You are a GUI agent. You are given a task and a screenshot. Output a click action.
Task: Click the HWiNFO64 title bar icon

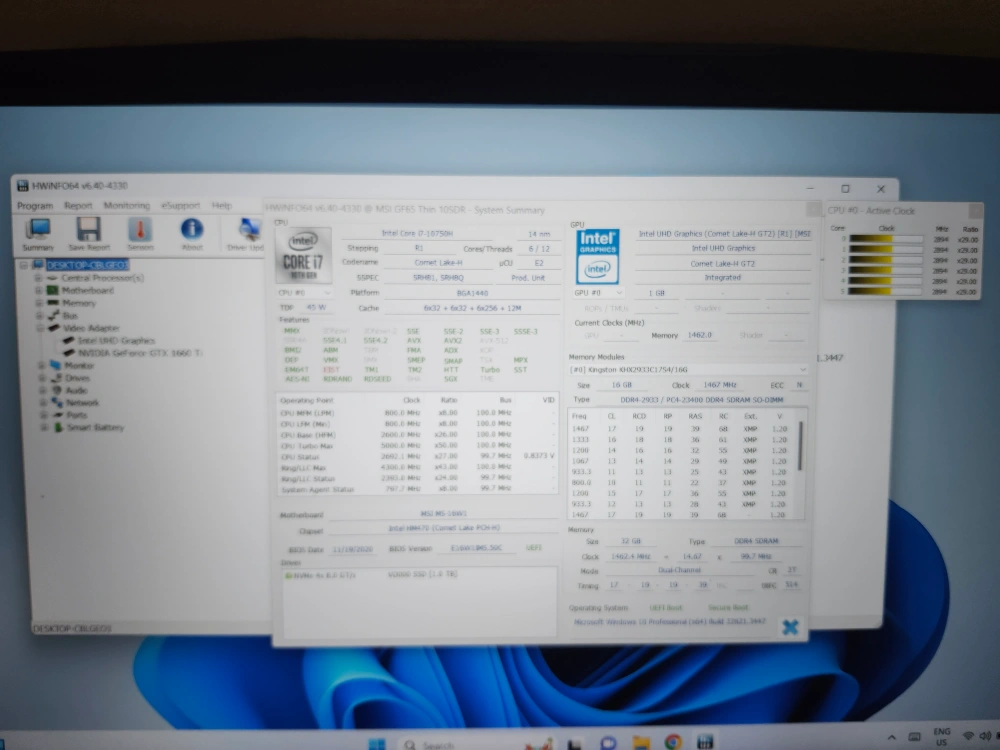23,186
